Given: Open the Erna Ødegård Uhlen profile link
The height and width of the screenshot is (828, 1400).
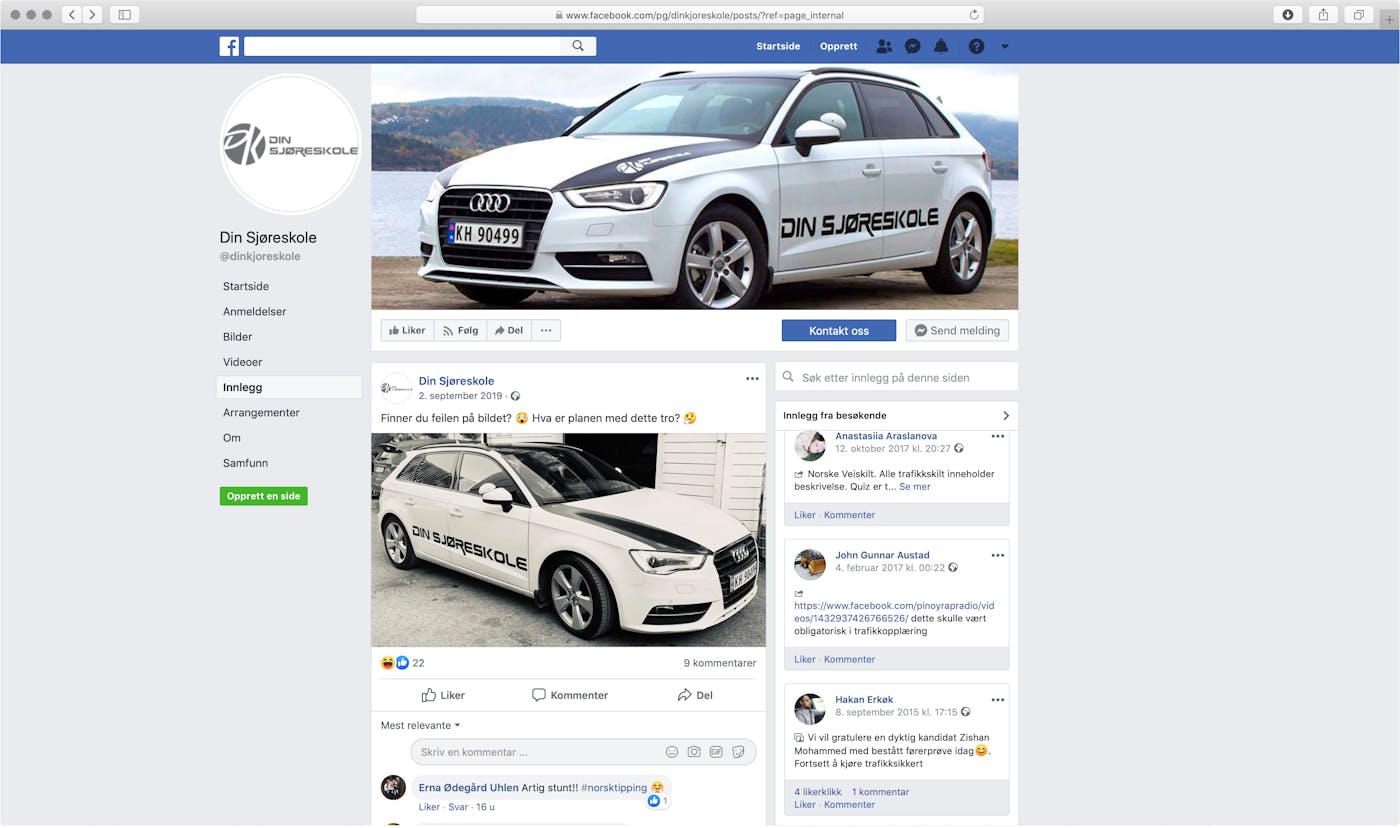Looking at the screenshot, I should coord(468,787).
